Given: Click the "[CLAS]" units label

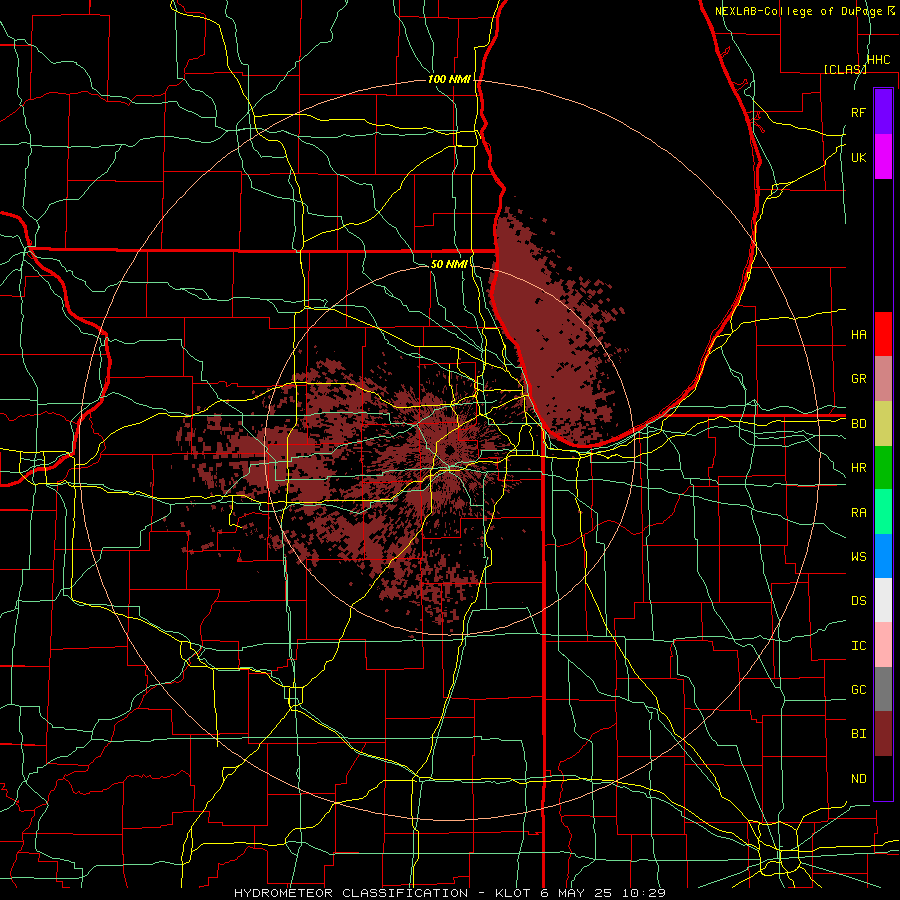Looking at the screenshot, I should [845, 69].
